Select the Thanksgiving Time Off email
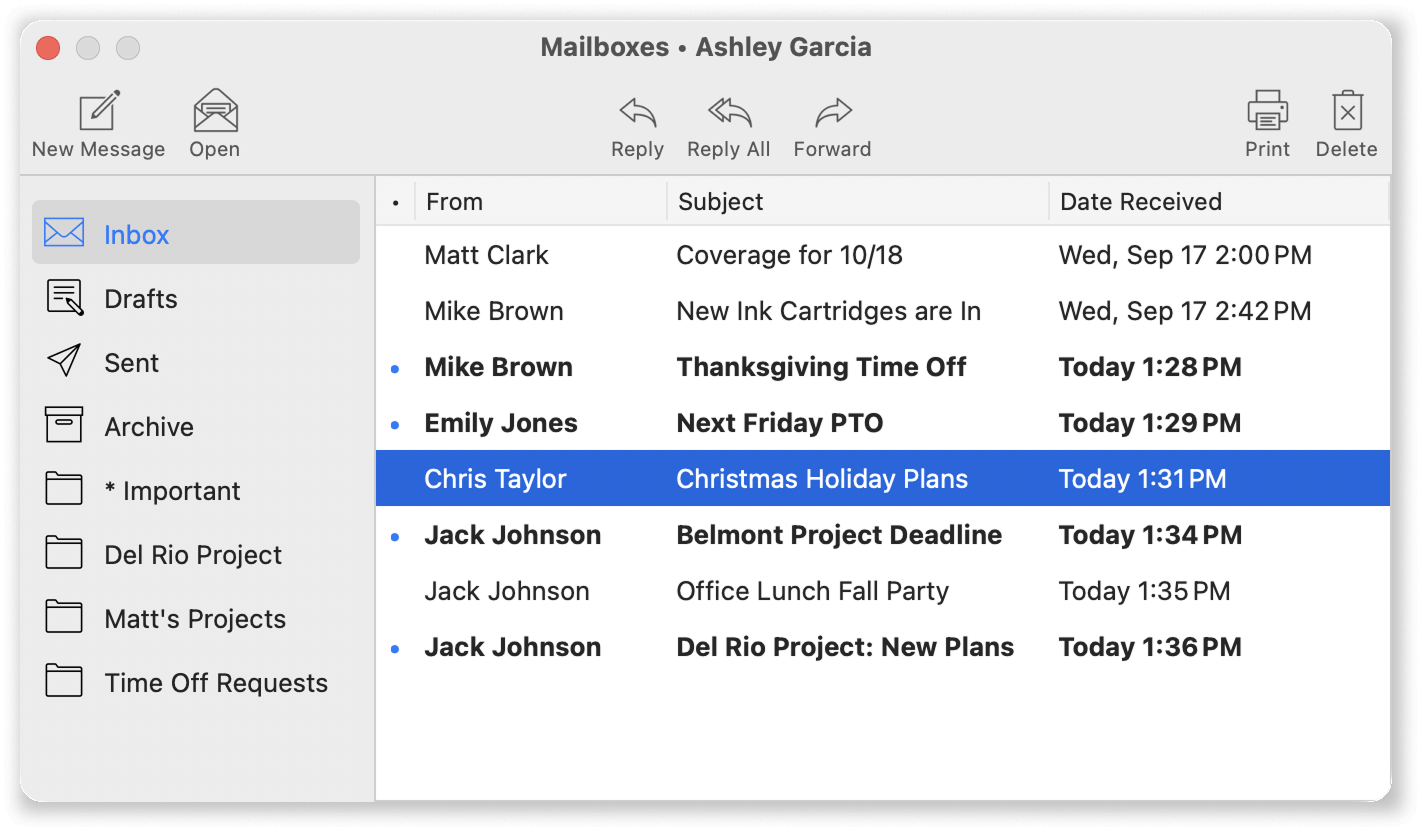The image size is (1422, 832). (x=820, y=367)
